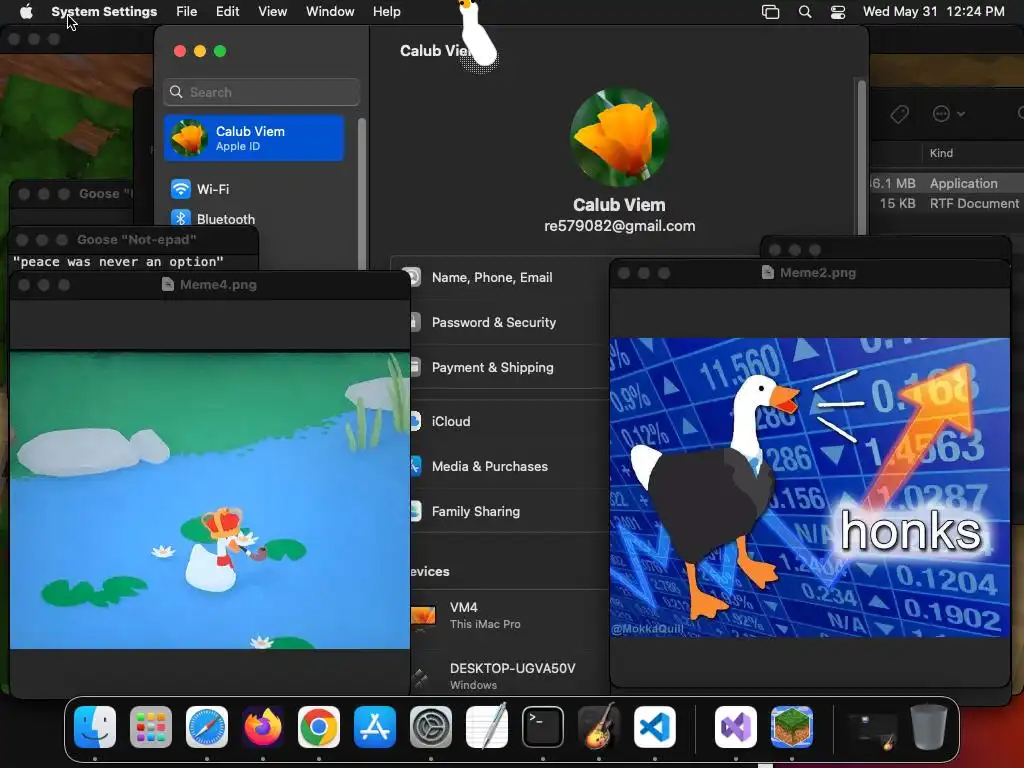Click System Settings gear in Dock
Viewport: 1024px width, 768px height.
431,727
